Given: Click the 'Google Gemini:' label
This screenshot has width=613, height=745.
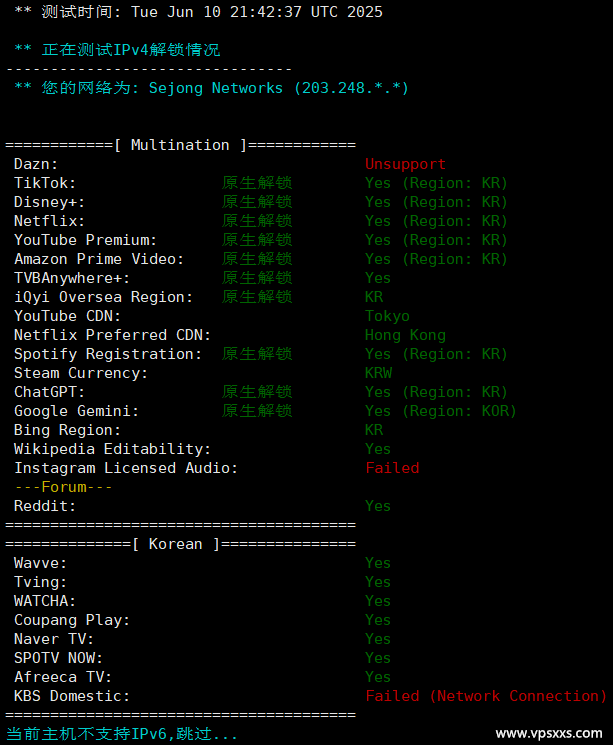Looking at the screenshot, I should click(x=76, y=411).
